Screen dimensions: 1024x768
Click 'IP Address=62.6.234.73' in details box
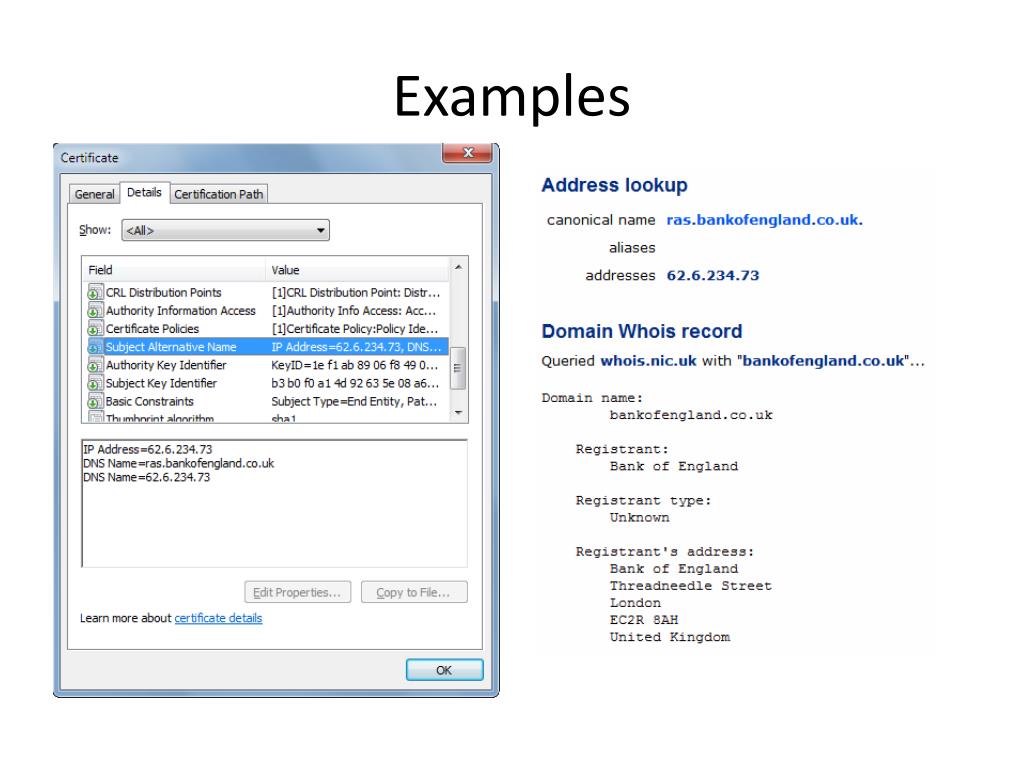pyautogui.click(x=148, y=449)
